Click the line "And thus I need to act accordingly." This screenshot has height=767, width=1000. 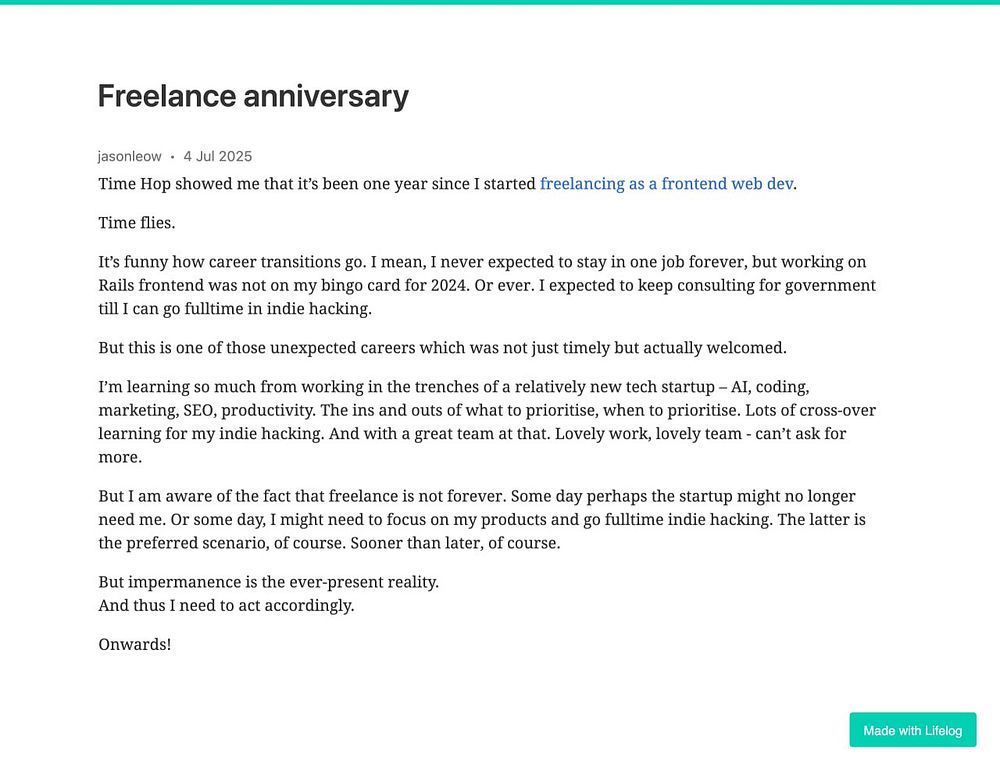tap(226, 606)
